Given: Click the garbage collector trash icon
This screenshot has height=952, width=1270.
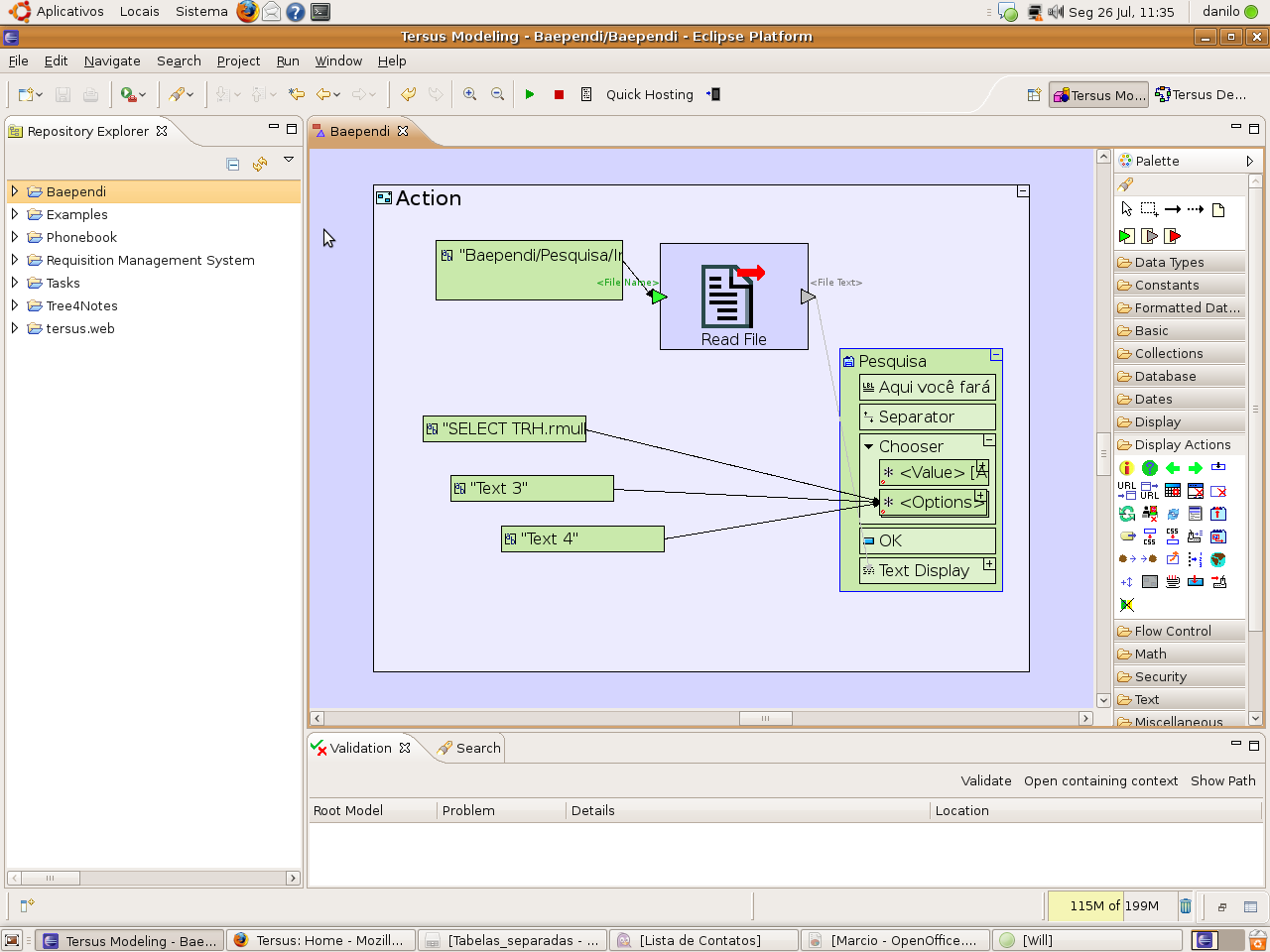Looking at the screenshot, I should pos(1186,905).
